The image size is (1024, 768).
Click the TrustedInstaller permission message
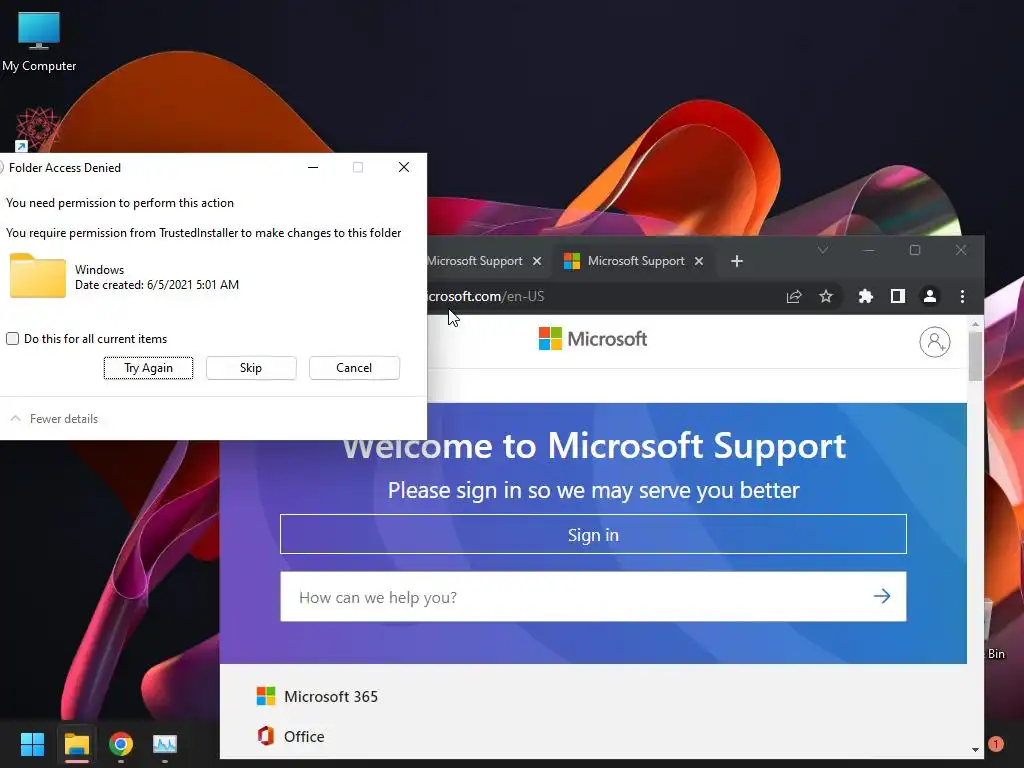pos(203,233)
